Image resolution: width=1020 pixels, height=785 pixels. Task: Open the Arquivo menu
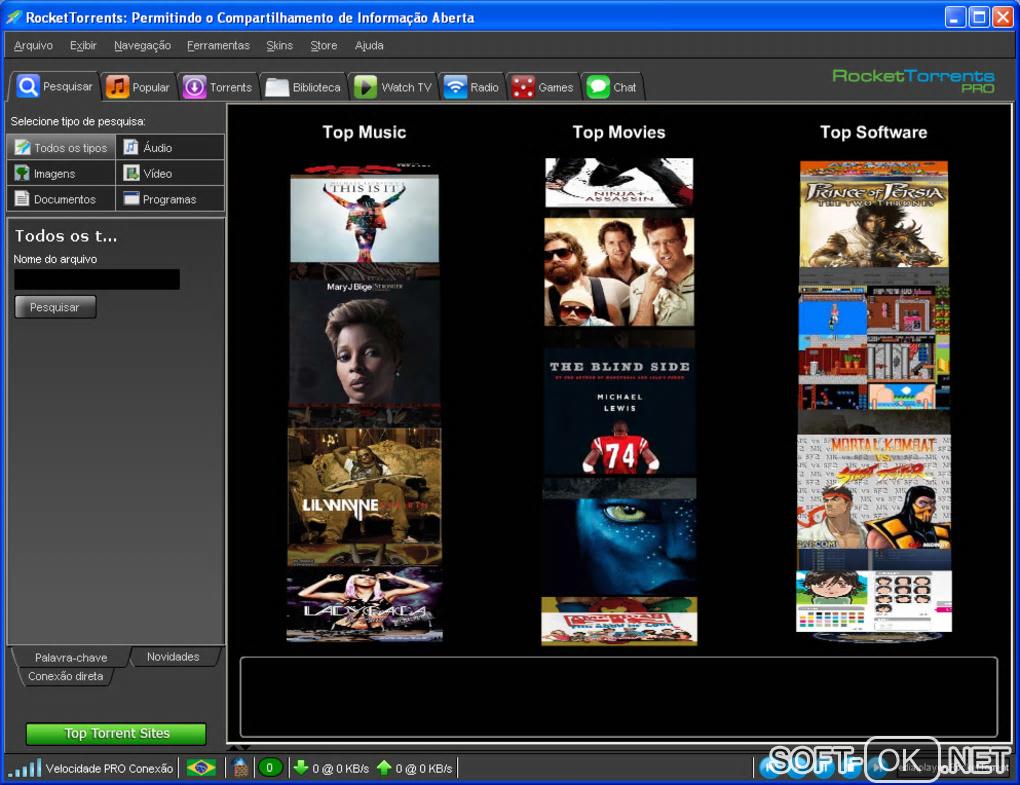[x=33, y=46]
